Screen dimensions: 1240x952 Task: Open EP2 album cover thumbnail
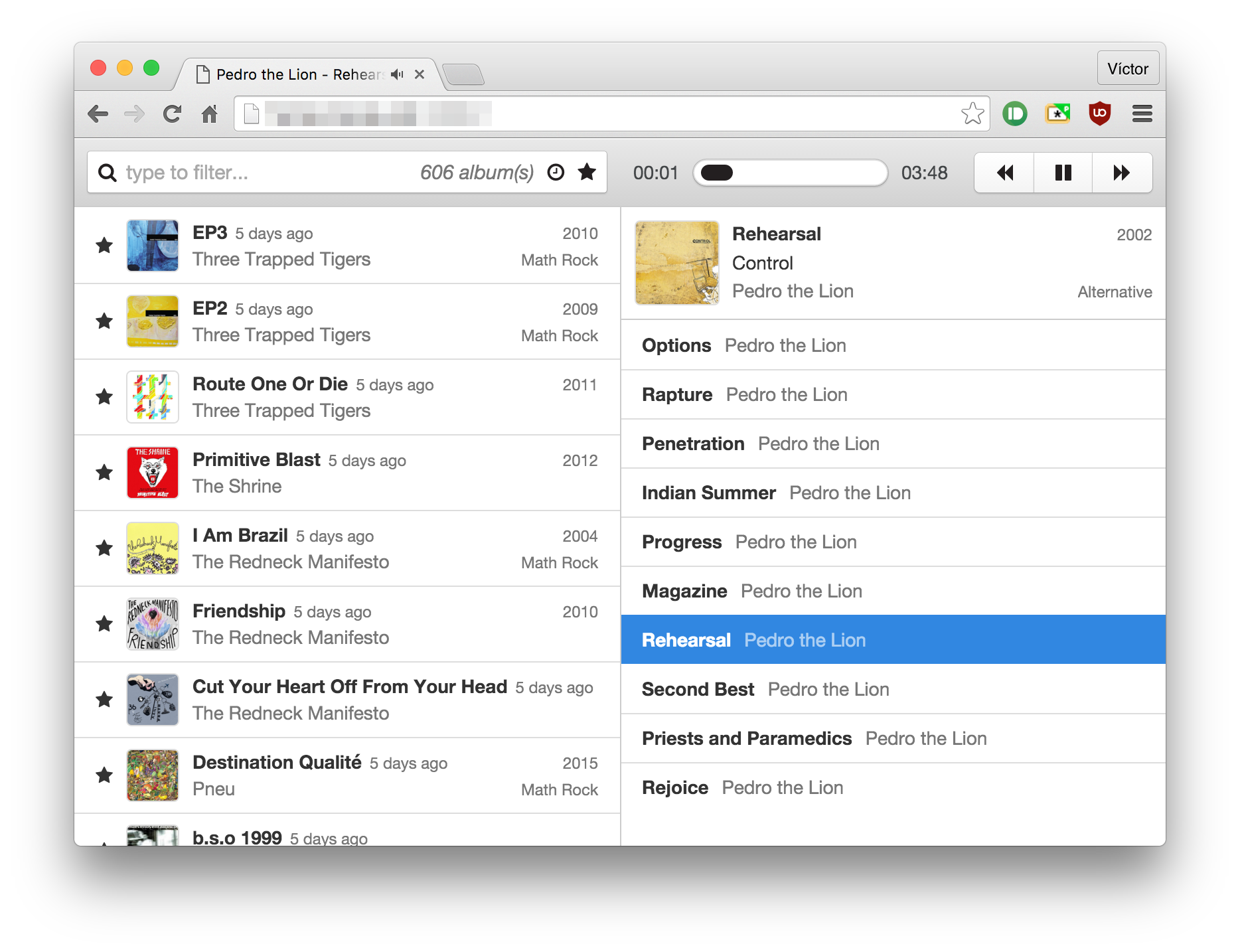[153, 321]
